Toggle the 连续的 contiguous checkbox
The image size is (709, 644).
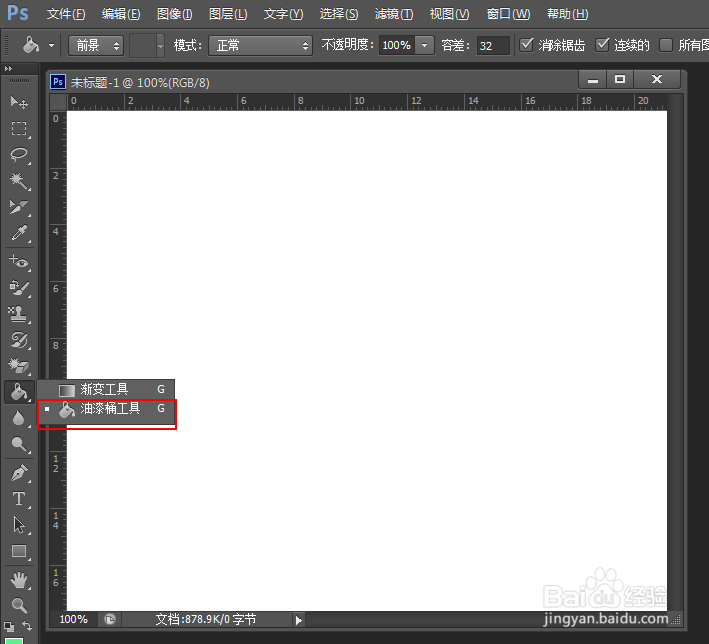tap(602, 45)
